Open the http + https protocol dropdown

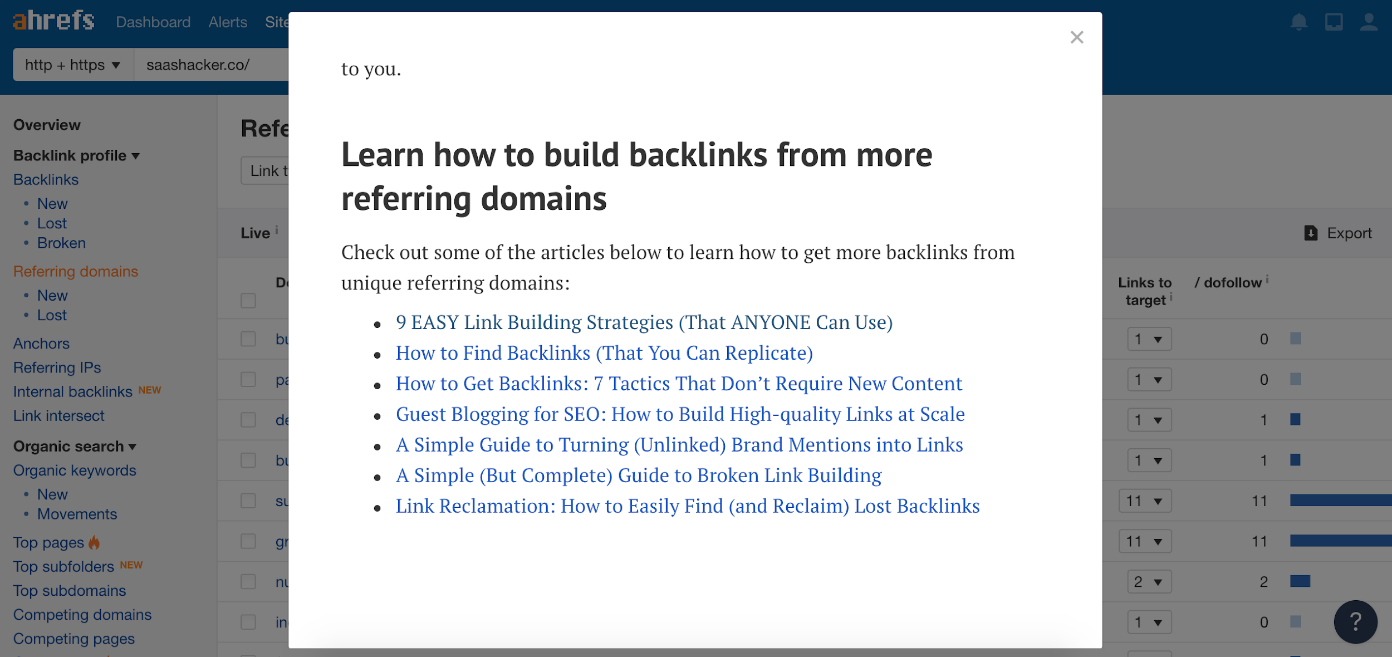(72, 65)
